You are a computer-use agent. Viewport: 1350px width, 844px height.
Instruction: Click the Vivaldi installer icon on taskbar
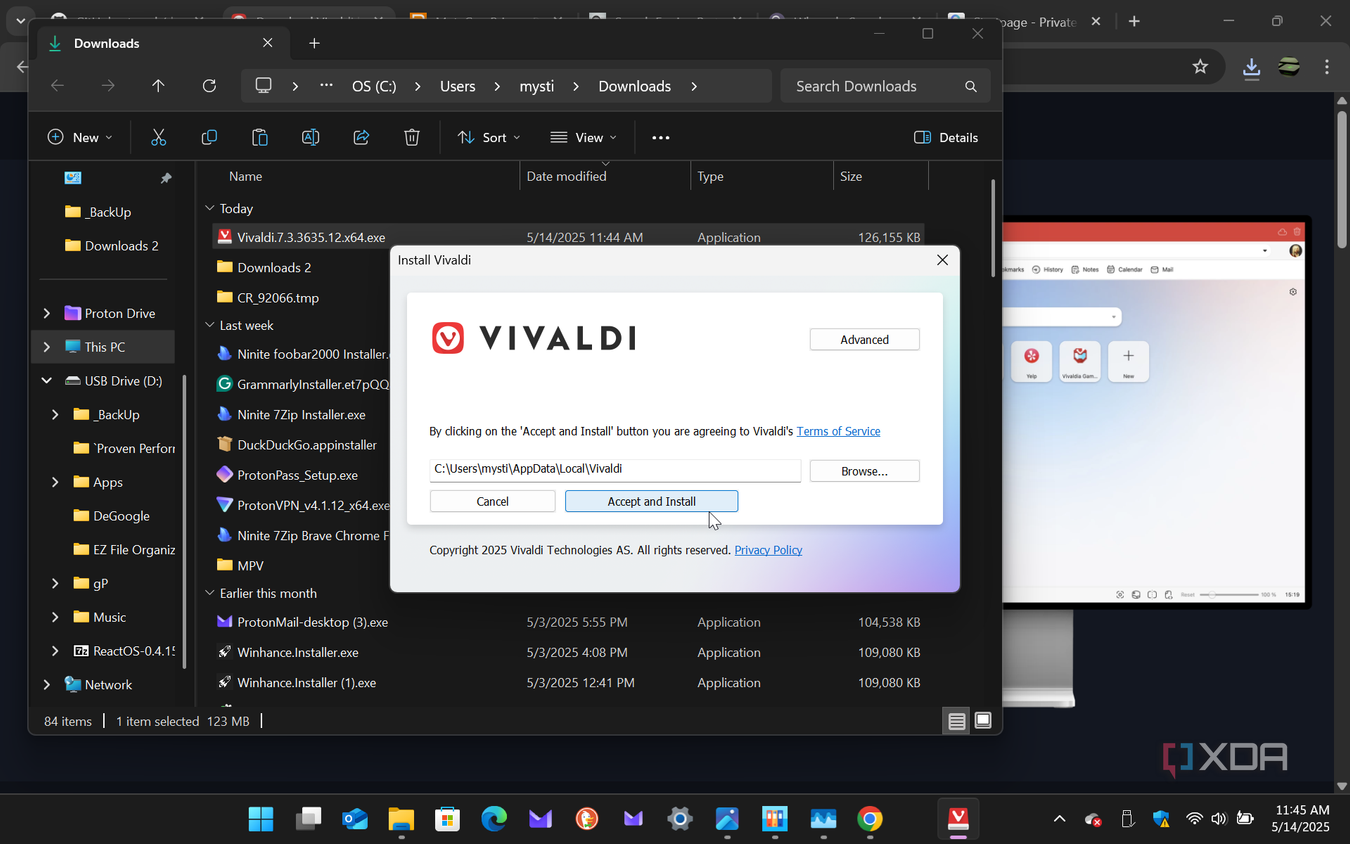point(958,819)
